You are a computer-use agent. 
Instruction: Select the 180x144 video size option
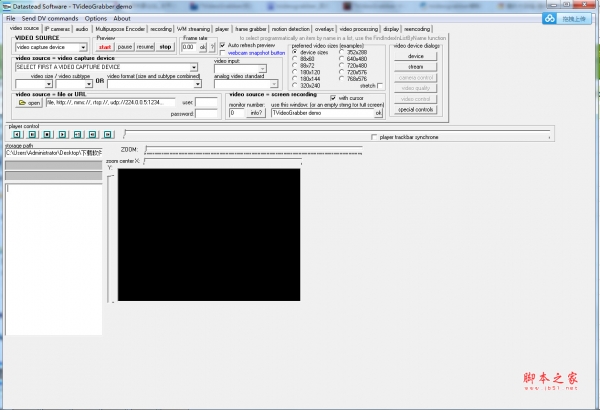[295, 78]
